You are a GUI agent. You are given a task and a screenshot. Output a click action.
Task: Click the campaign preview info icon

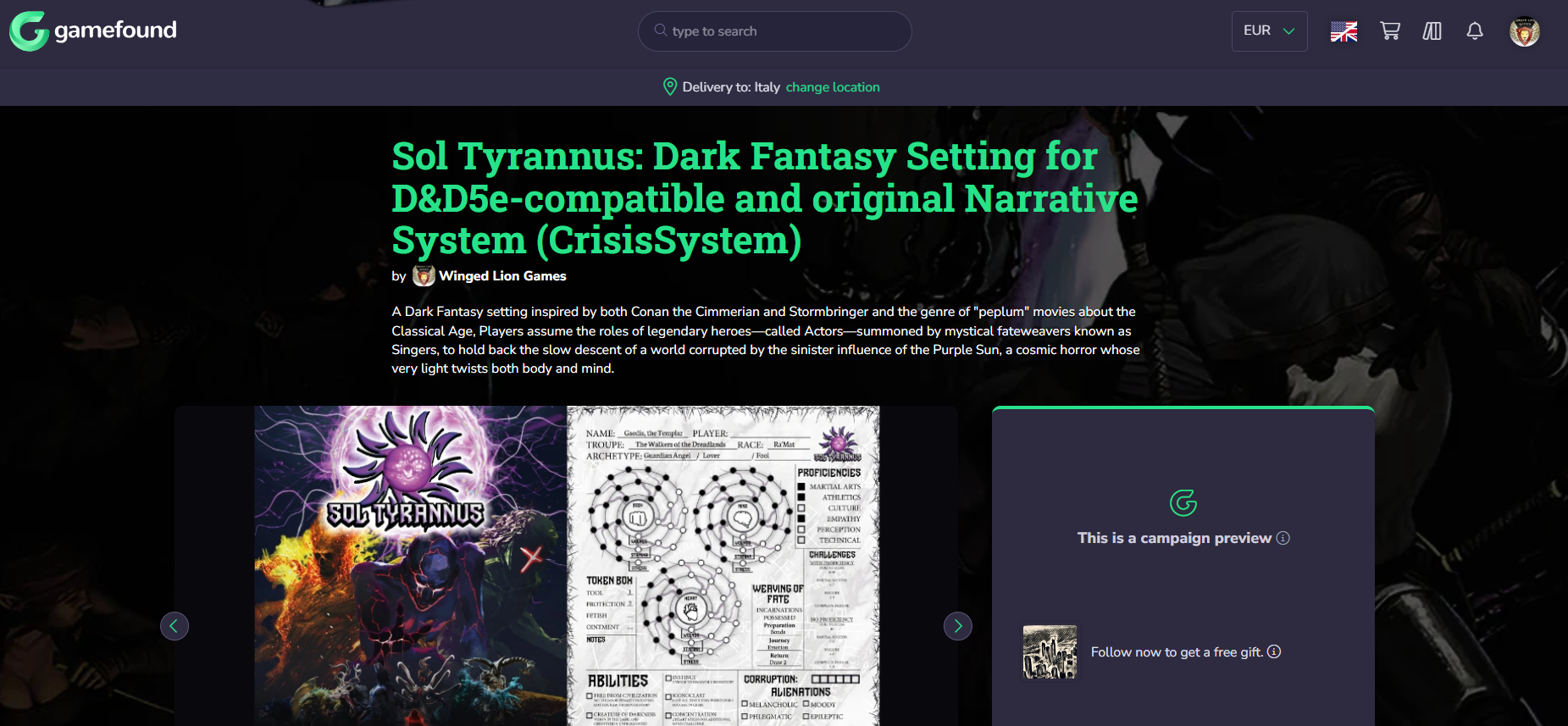coord(1283,538)
